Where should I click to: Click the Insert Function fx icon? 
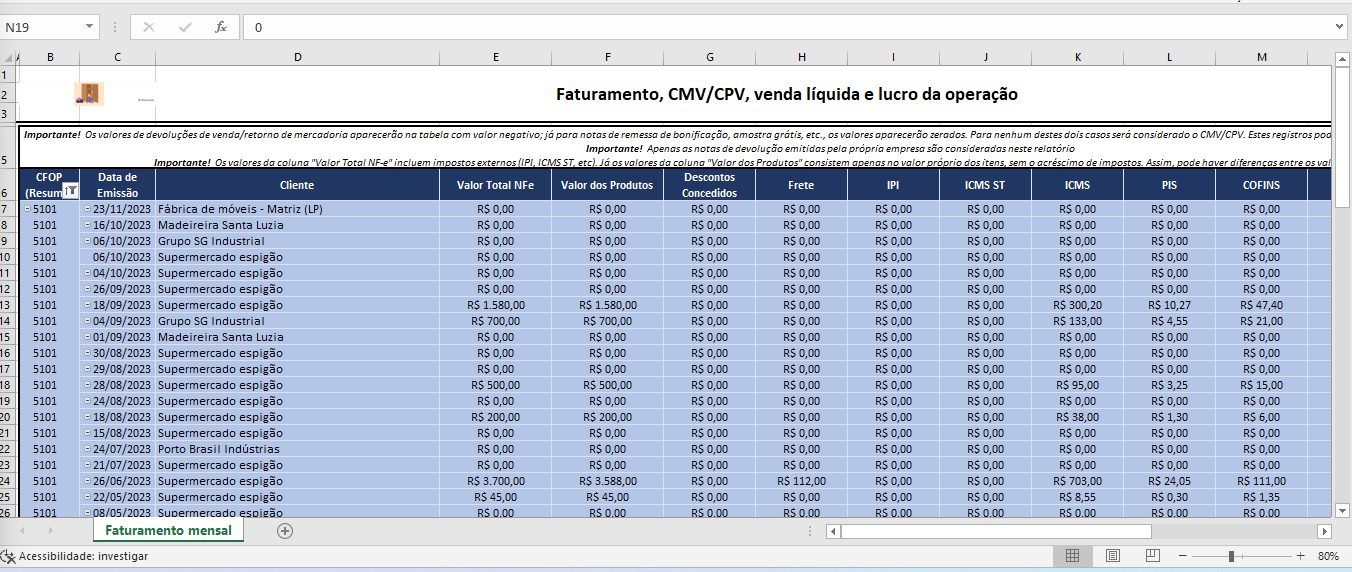tap(221, 27)
